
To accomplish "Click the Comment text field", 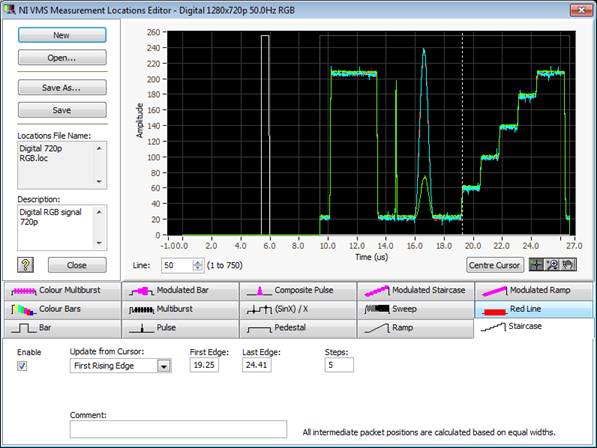I will (178, 429).
